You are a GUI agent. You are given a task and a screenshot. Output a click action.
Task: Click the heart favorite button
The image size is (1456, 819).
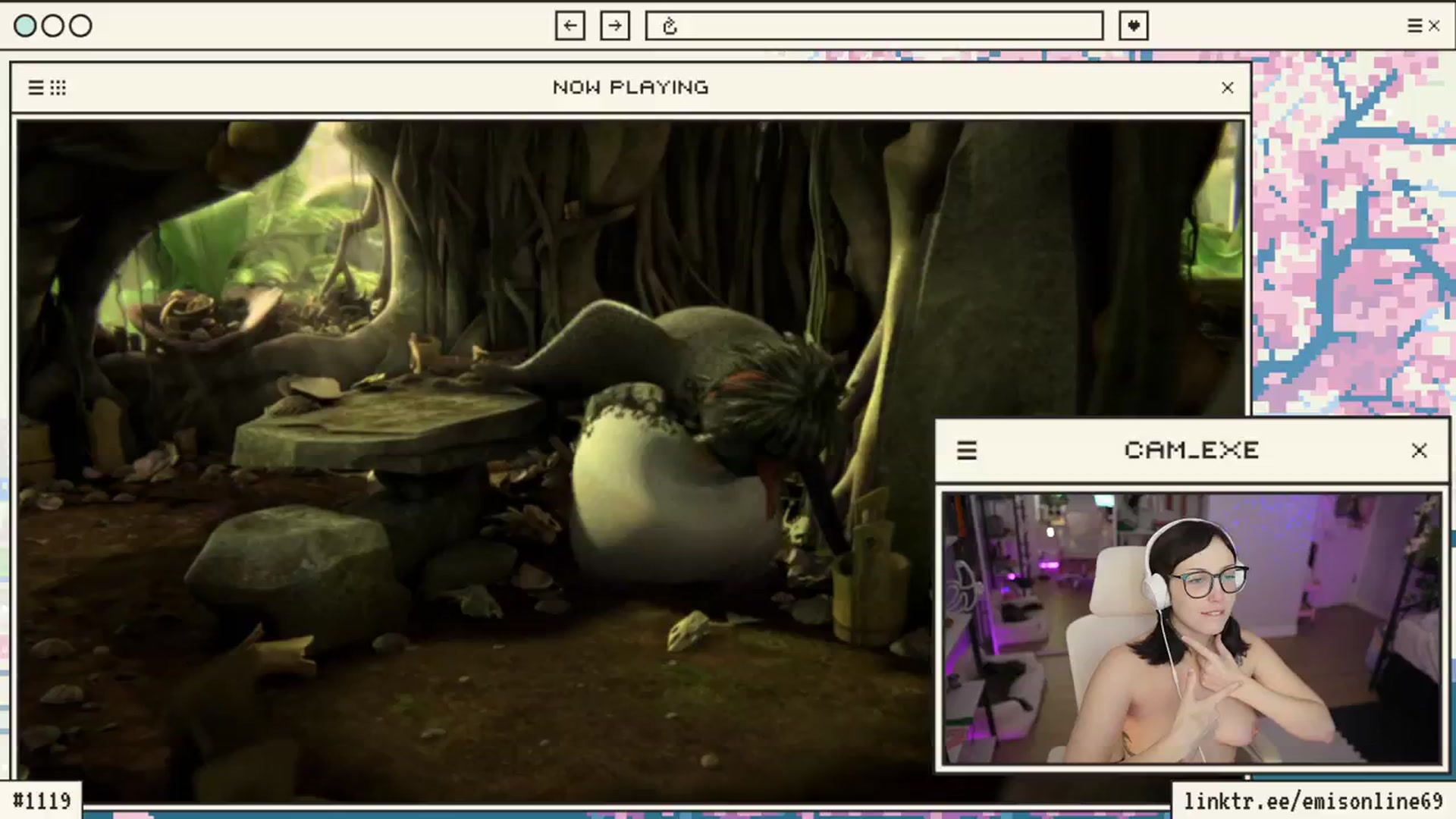click(x=1134, y=26)
